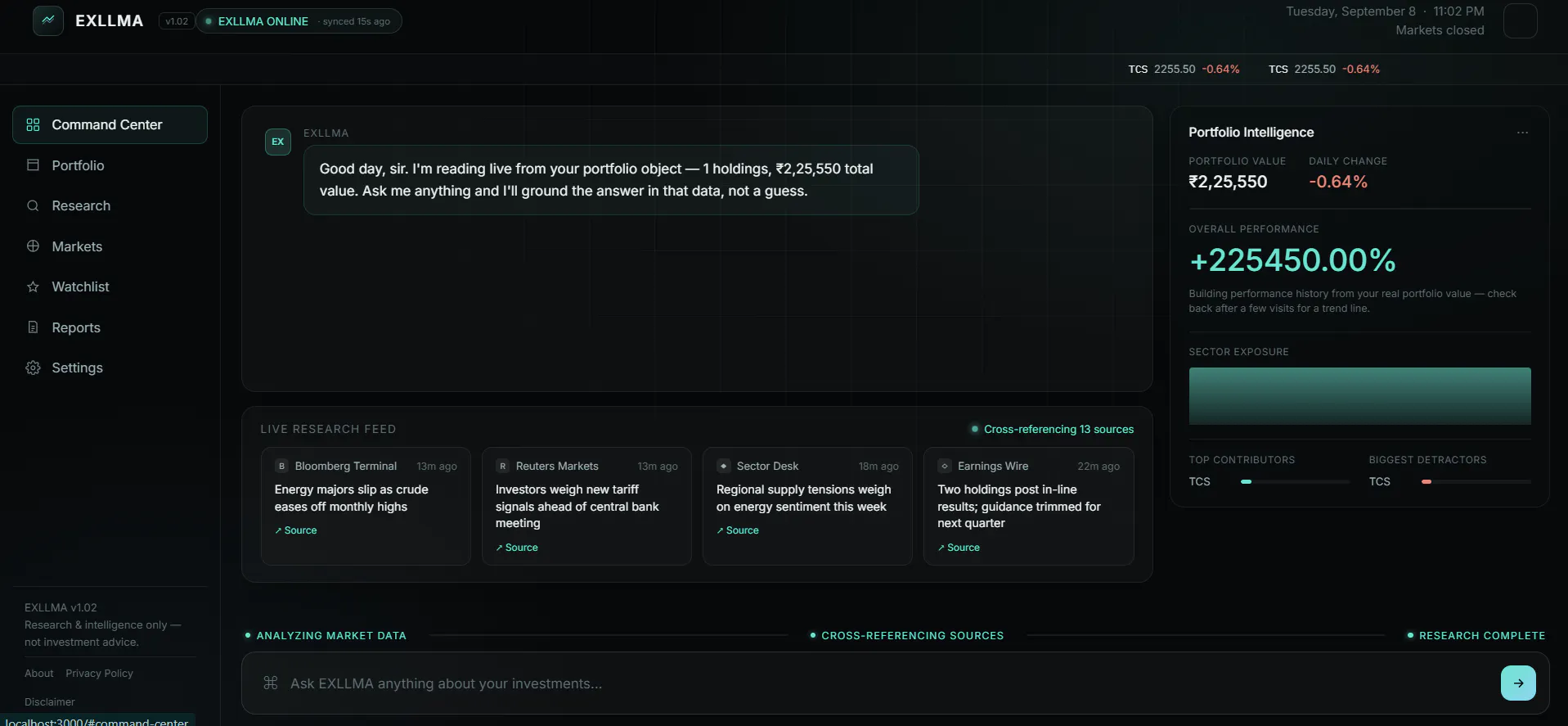1568x726 pixels.
Task: Click the 'RESEARCH COMPLETE' progress step
Action: pyautogui.click(x=1476, y=636)
